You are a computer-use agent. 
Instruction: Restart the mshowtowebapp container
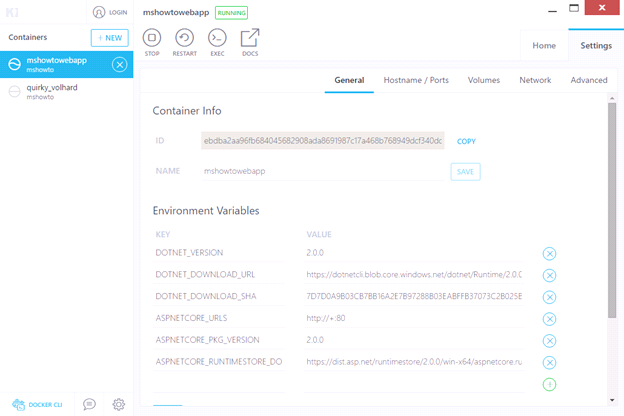[x=184, y=38]
